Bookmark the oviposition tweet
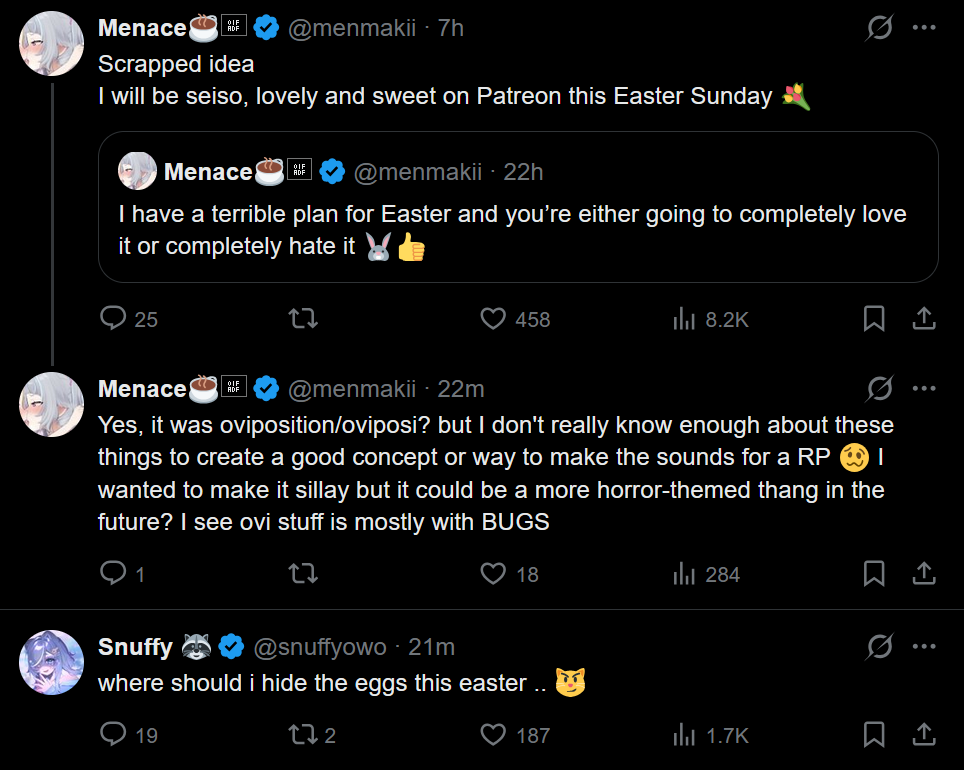Screen dimensions: 964x770 (873, 574)
